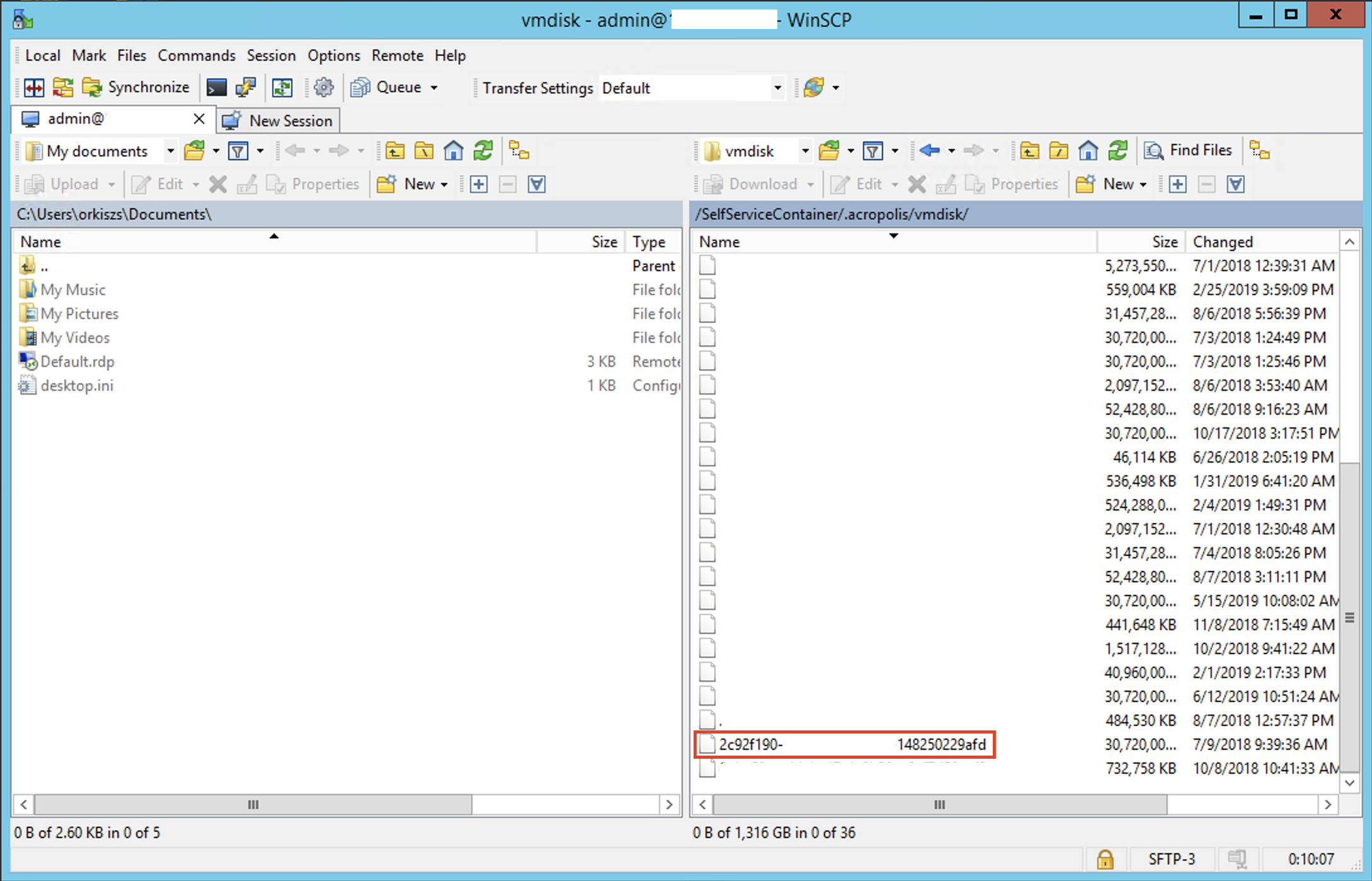1372x881 pixels.
Task: Expand the remote vmdisk directory dropdown
Action: 804,151
